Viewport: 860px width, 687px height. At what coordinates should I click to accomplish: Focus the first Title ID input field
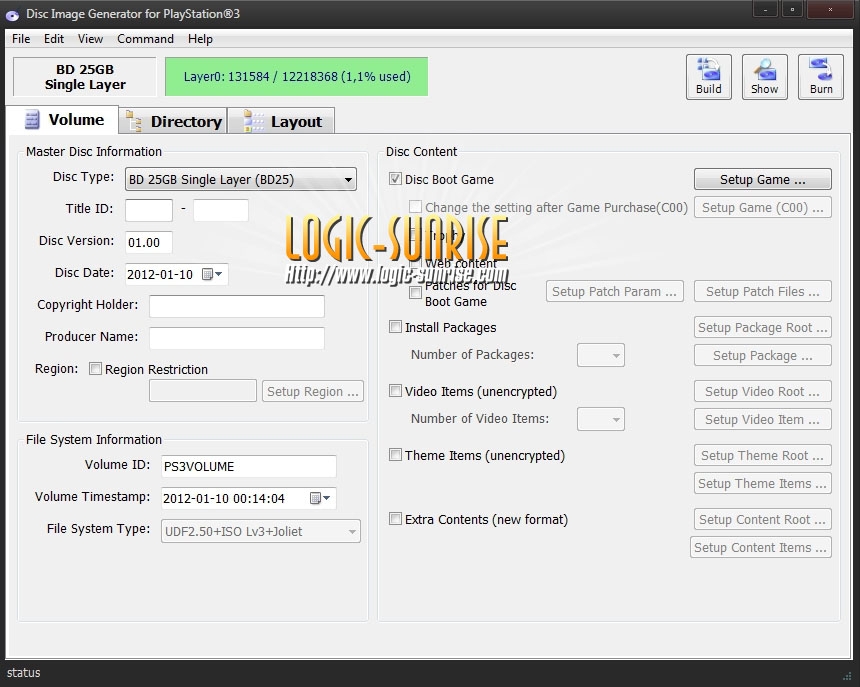(149, 211)
